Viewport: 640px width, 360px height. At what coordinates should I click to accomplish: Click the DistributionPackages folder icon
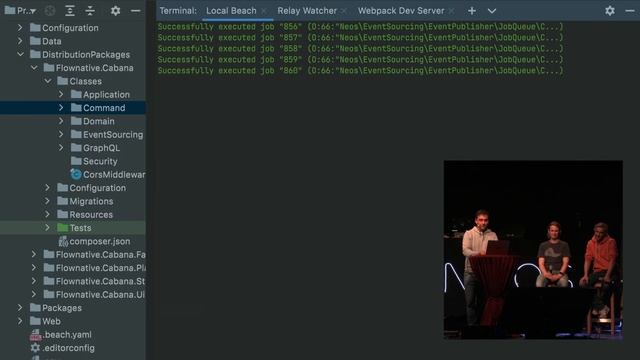click(x=35, y=54)
